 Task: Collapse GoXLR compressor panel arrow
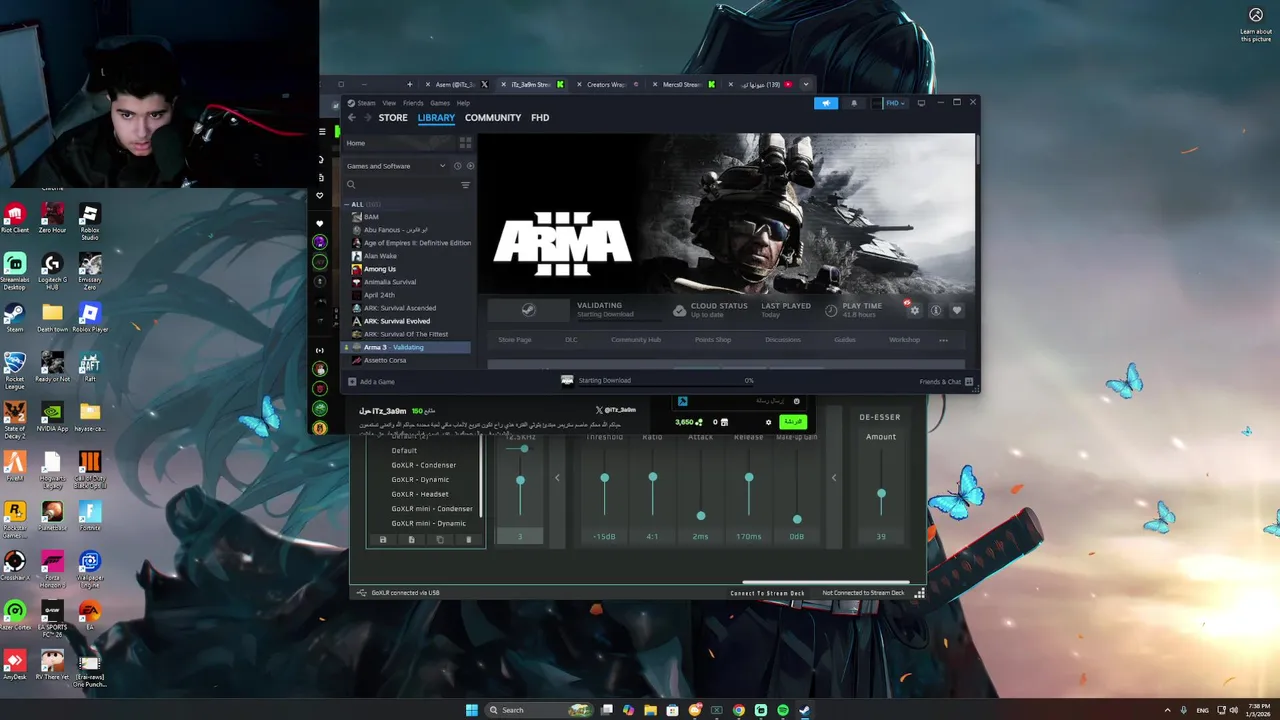pos(834,478)
